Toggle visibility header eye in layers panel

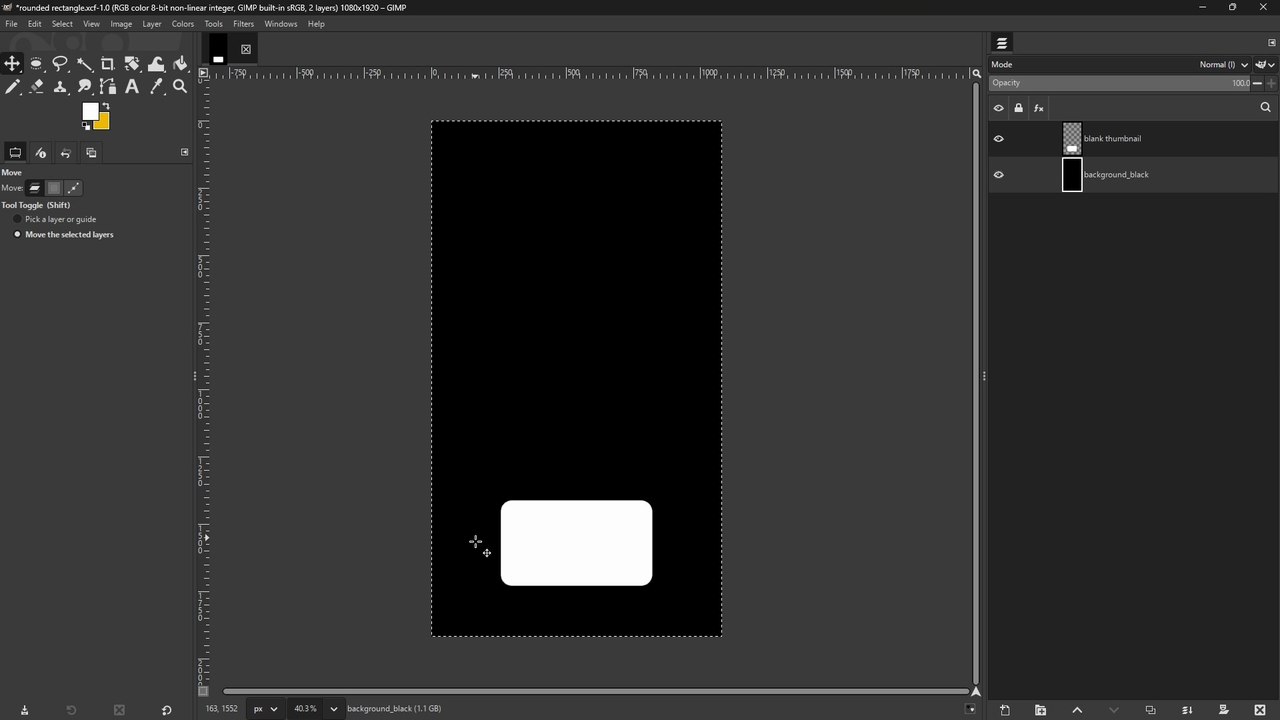tap(998, 108)
